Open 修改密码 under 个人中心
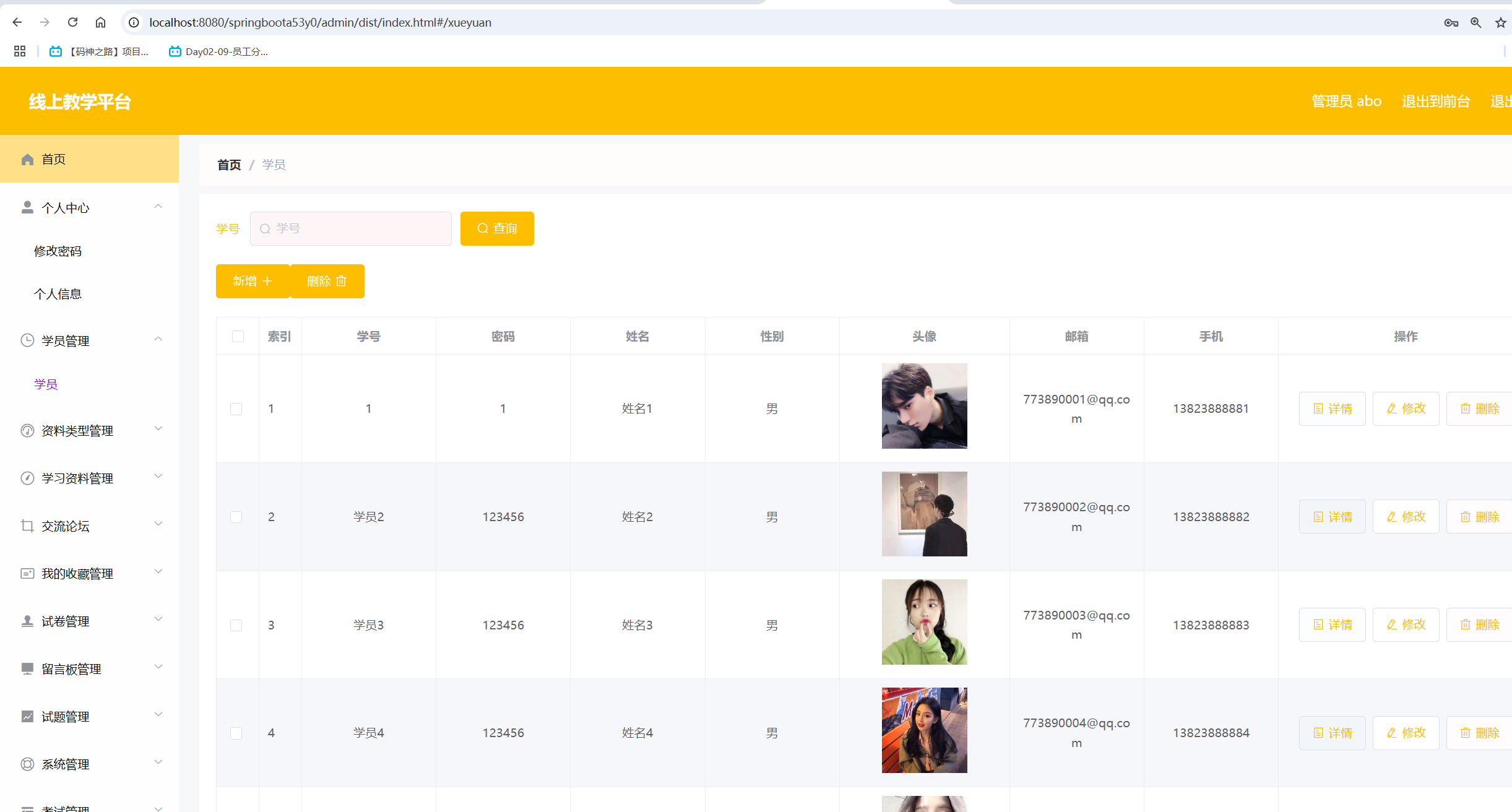The image size is (1512, 812). tap(58, 251)
